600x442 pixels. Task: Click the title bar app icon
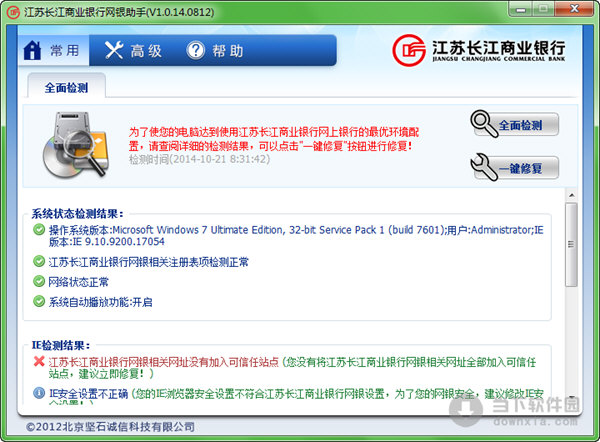click(x=13, y=12)
